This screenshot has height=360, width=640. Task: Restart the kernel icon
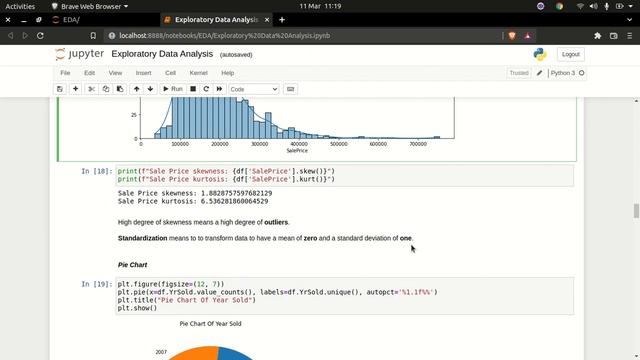coord(206,89)
